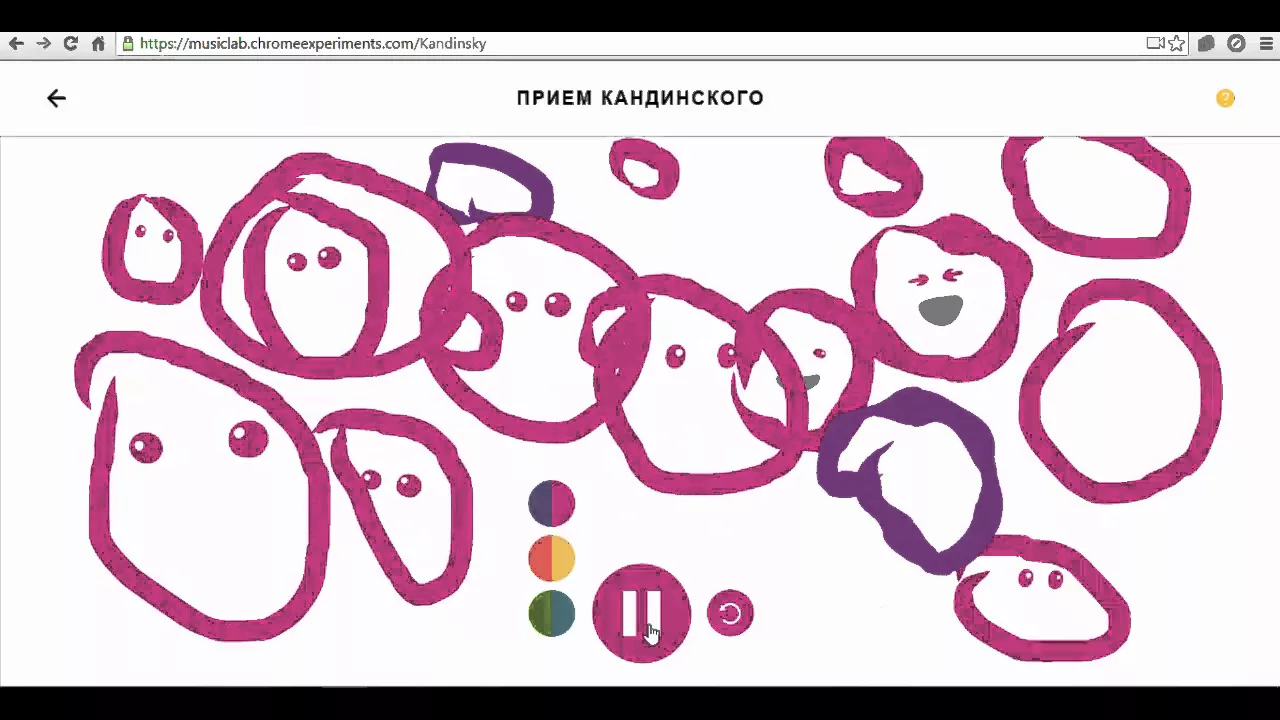Click the undo circular arrow button

(730, 613)
